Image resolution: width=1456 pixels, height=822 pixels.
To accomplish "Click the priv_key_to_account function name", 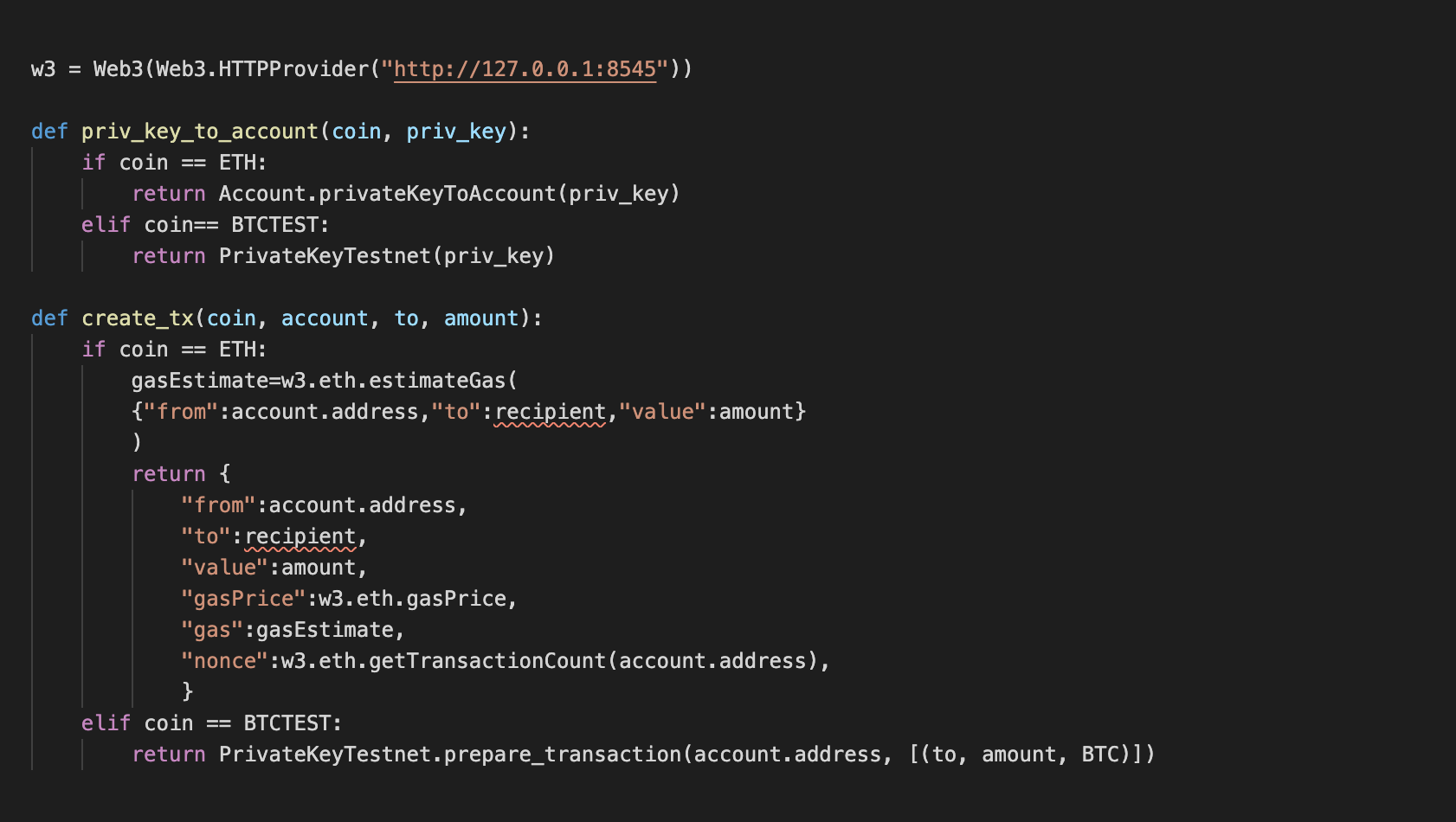I will (x=200, y=132).
